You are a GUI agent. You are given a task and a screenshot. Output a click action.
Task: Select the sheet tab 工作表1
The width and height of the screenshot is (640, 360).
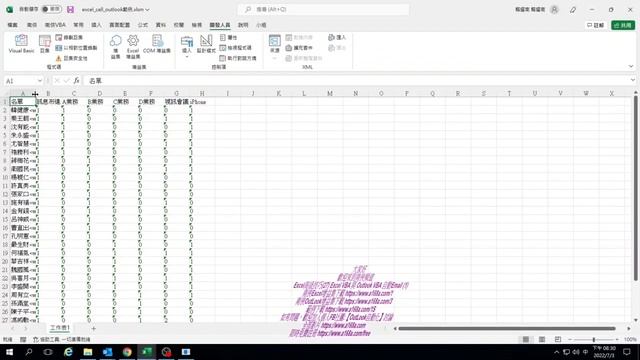tap(60, 328)
